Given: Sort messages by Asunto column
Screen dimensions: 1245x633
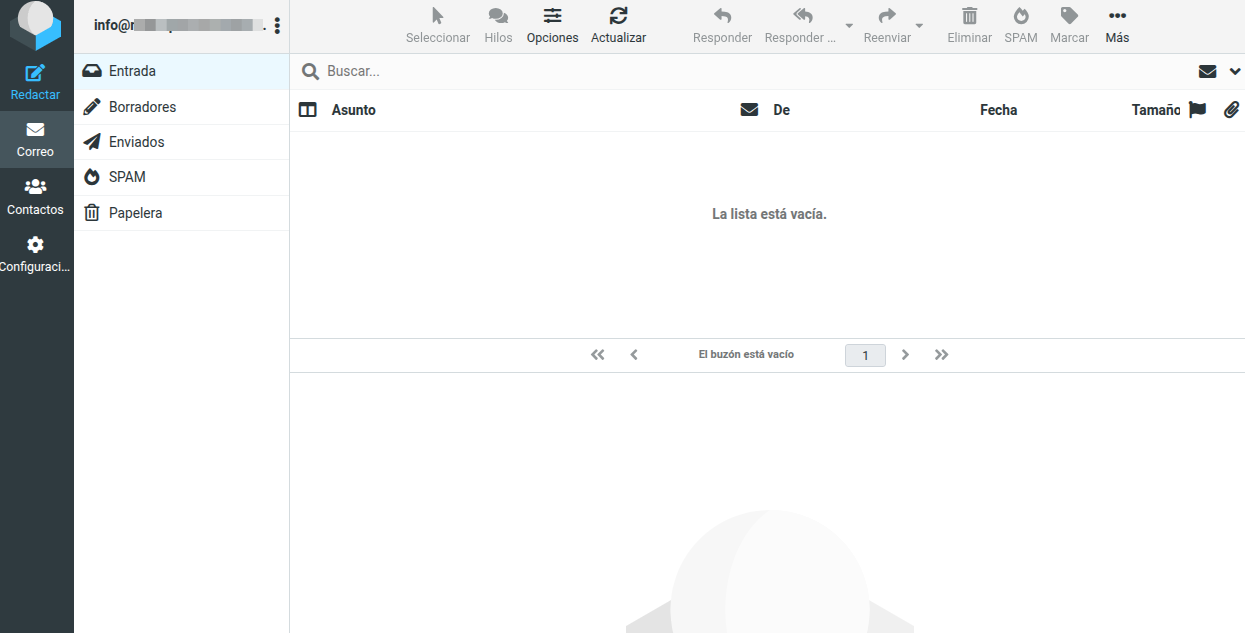Looking at the screenshot, I should pyautogui.click(x=354, y=110).
